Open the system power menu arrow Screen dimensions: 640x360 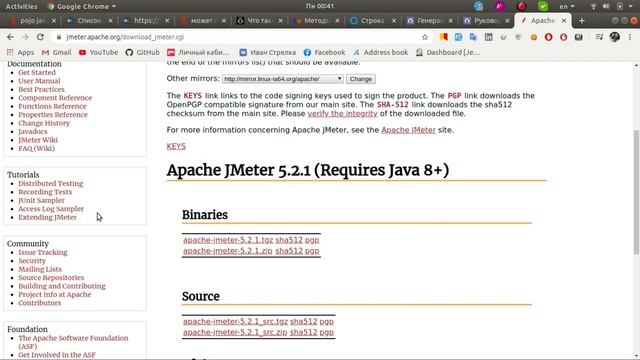[630, 7]
